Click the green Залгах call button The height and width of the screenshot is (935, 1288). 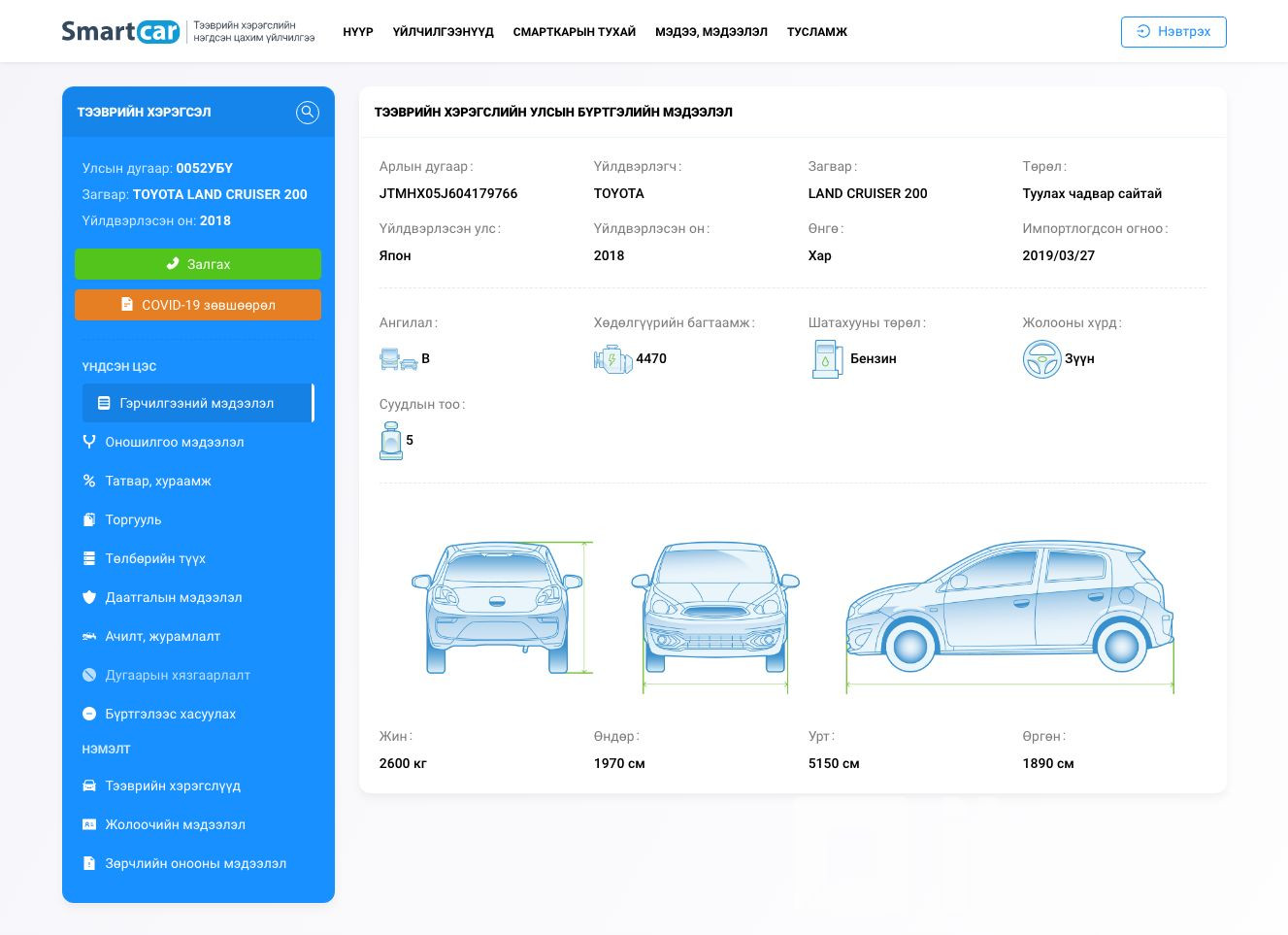pos(198,264)
